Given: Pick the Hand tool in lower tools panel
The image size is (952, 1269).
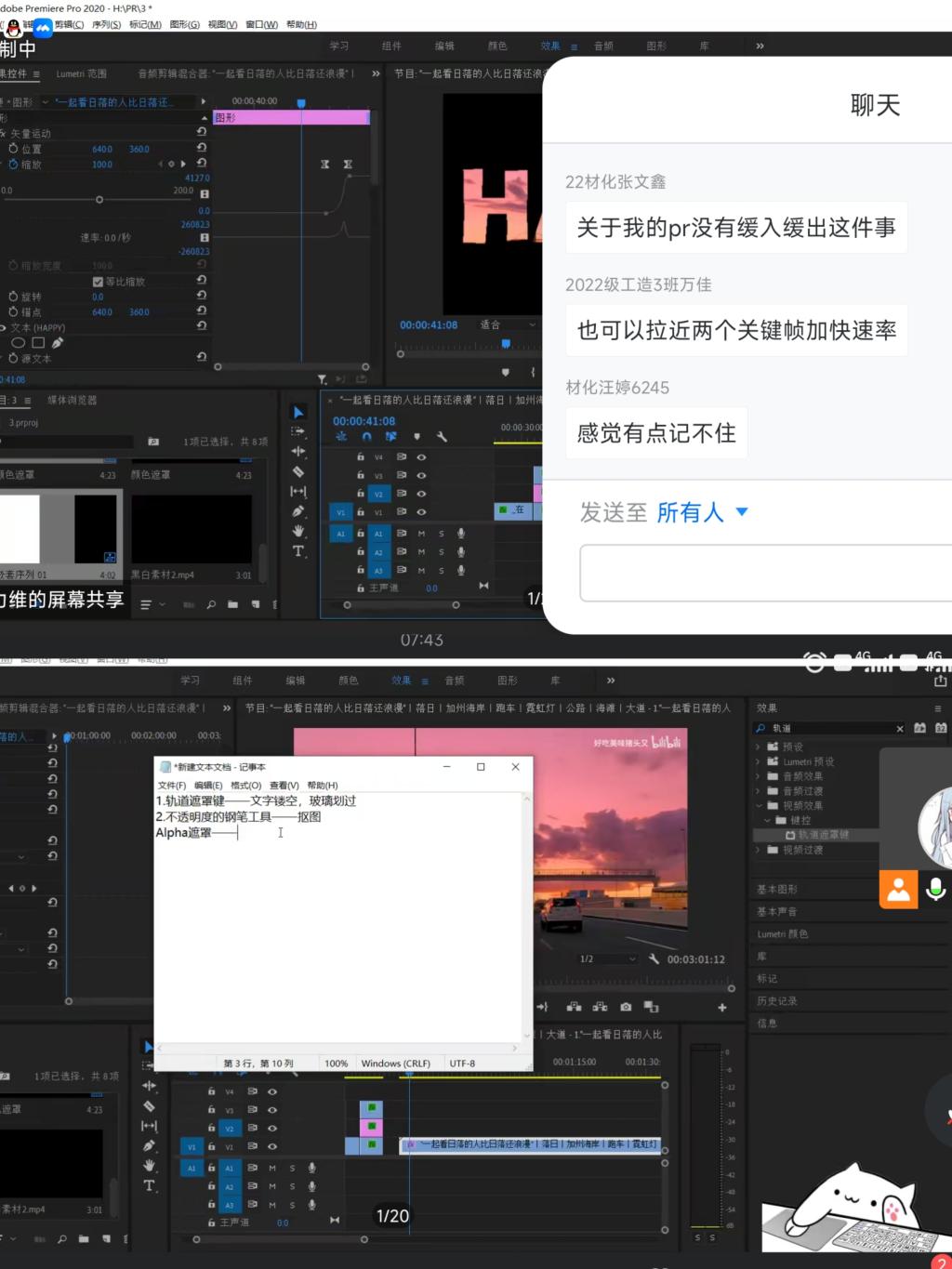Looking at the screenshot, I should [x=149, y=1166].
